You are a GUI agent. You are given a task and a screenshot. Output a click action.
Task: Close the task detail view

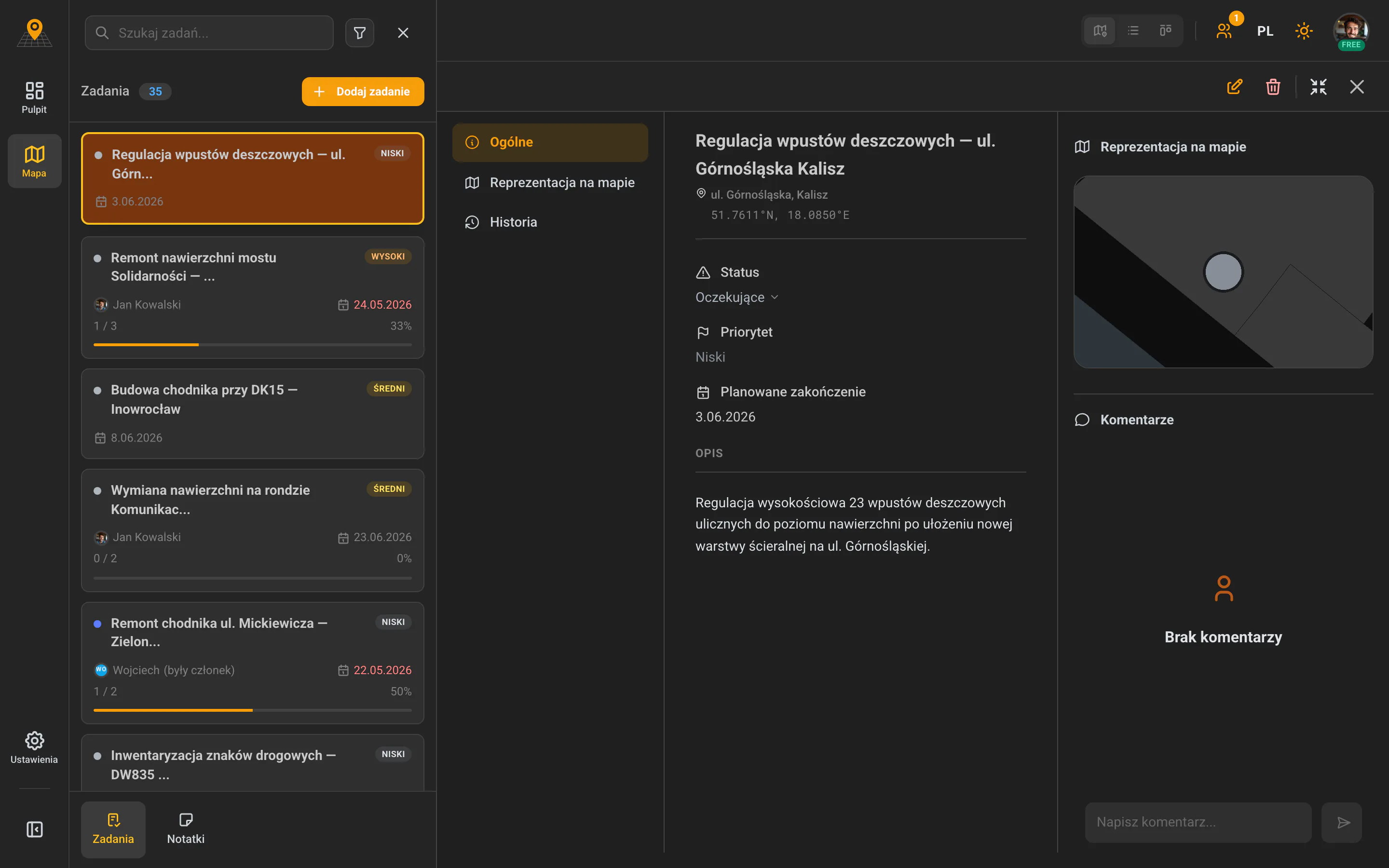1357,87
